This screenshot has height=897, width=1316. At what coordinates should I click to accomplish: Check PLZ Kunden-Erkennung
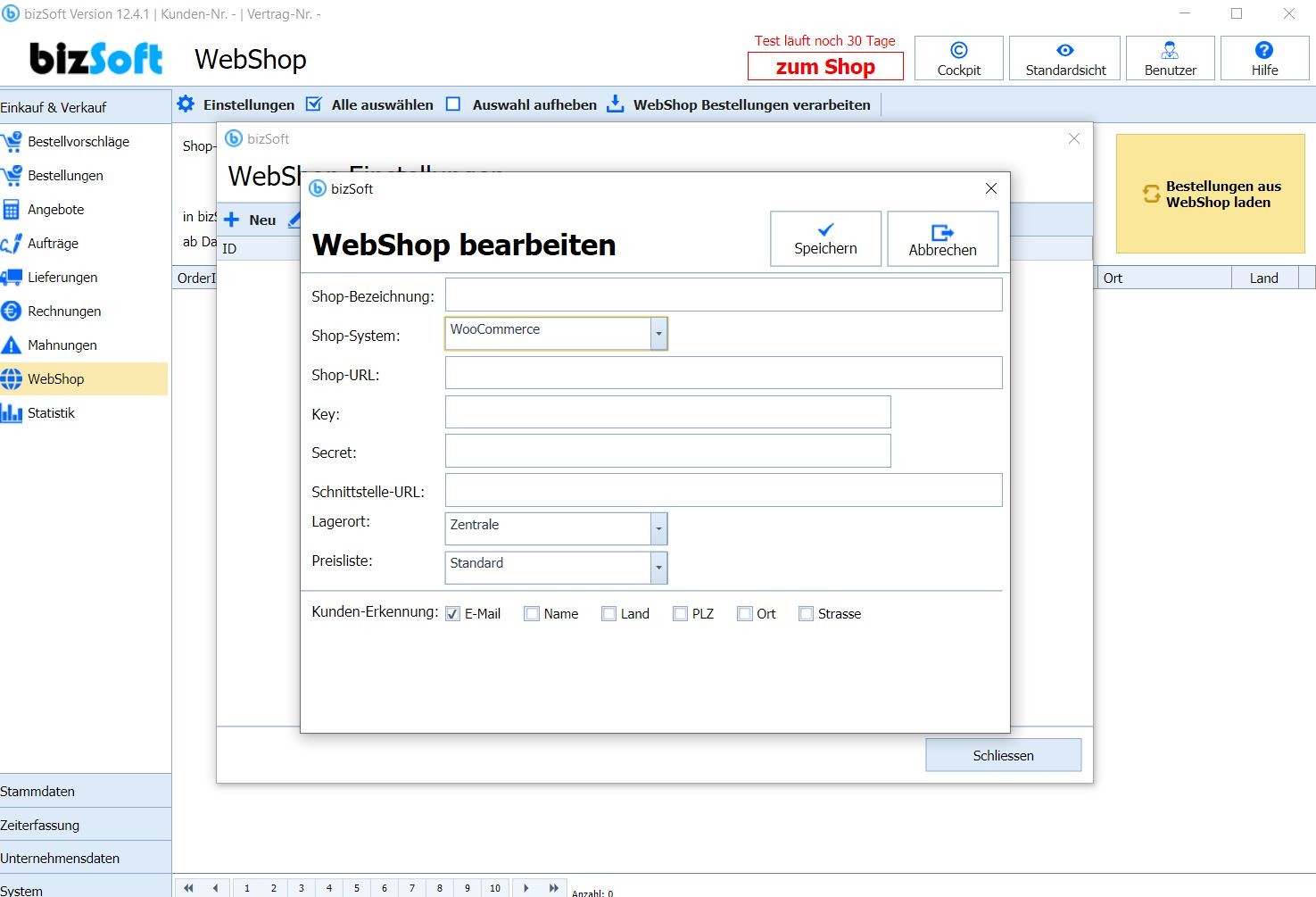680,614
